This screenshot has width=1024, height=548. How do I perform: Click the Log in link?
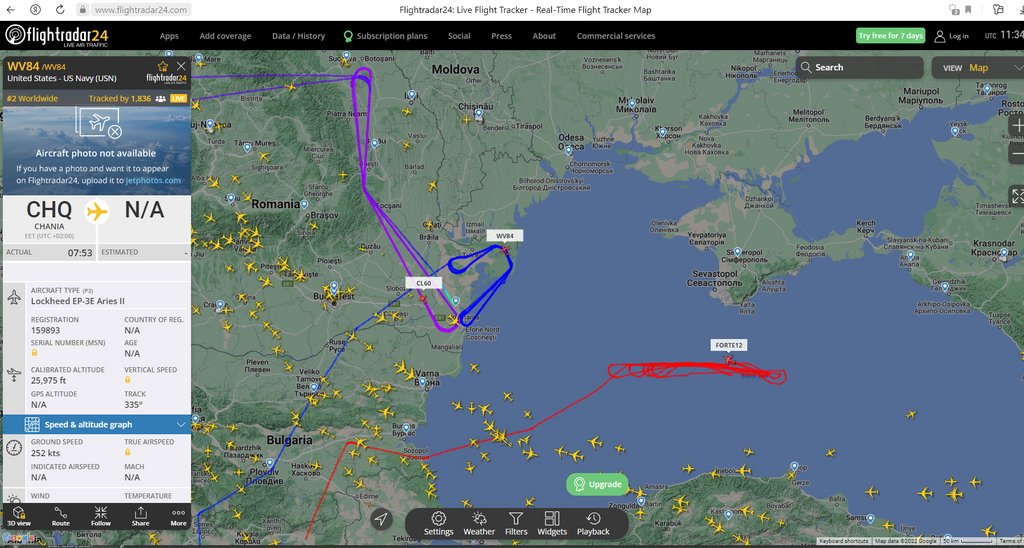(x=952, y=36)
